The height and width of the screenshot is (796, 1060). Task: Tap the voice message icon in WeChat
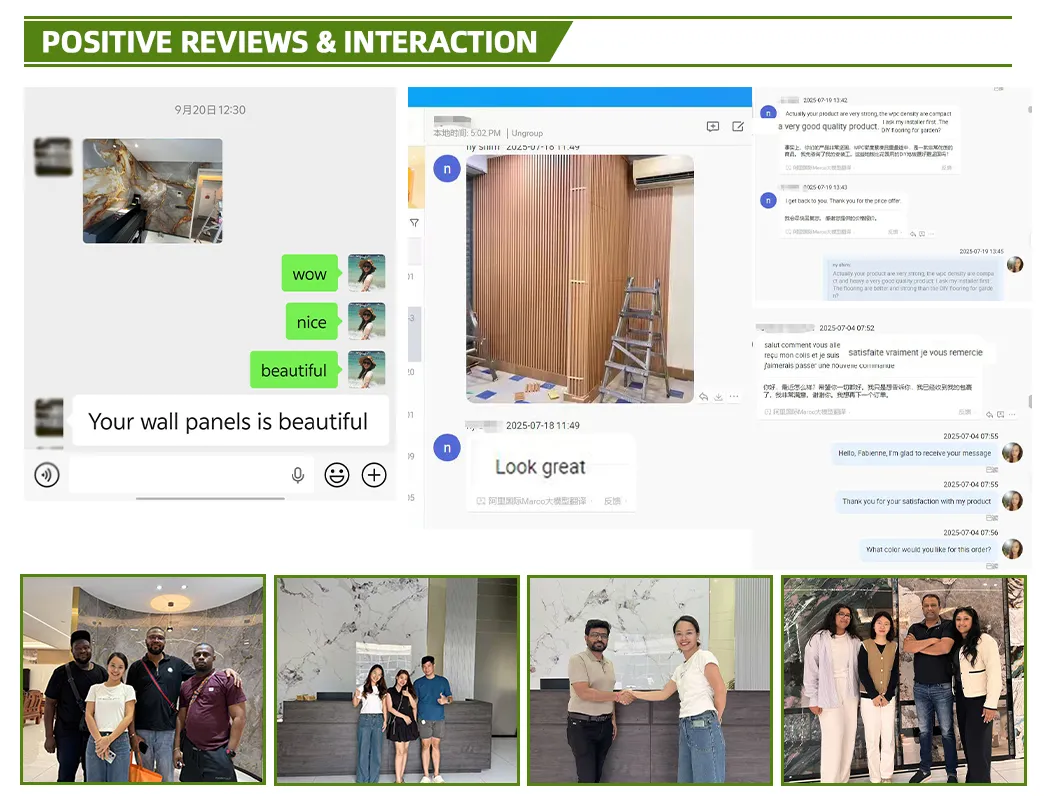[x=47, y=475]
